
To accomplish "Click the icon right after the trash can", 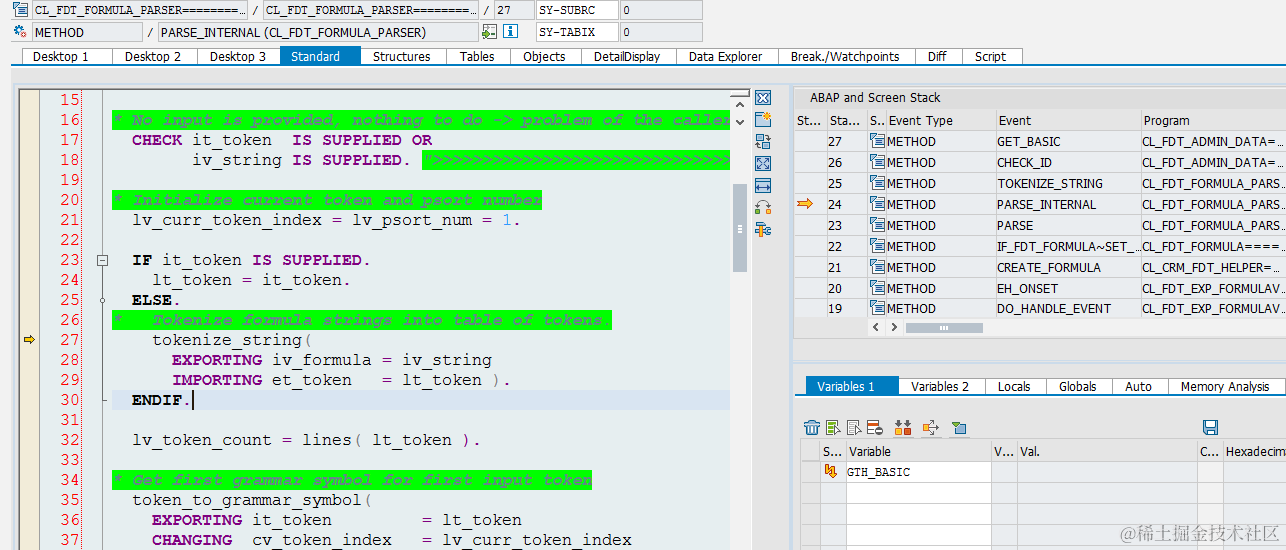I will coord(833,428).
